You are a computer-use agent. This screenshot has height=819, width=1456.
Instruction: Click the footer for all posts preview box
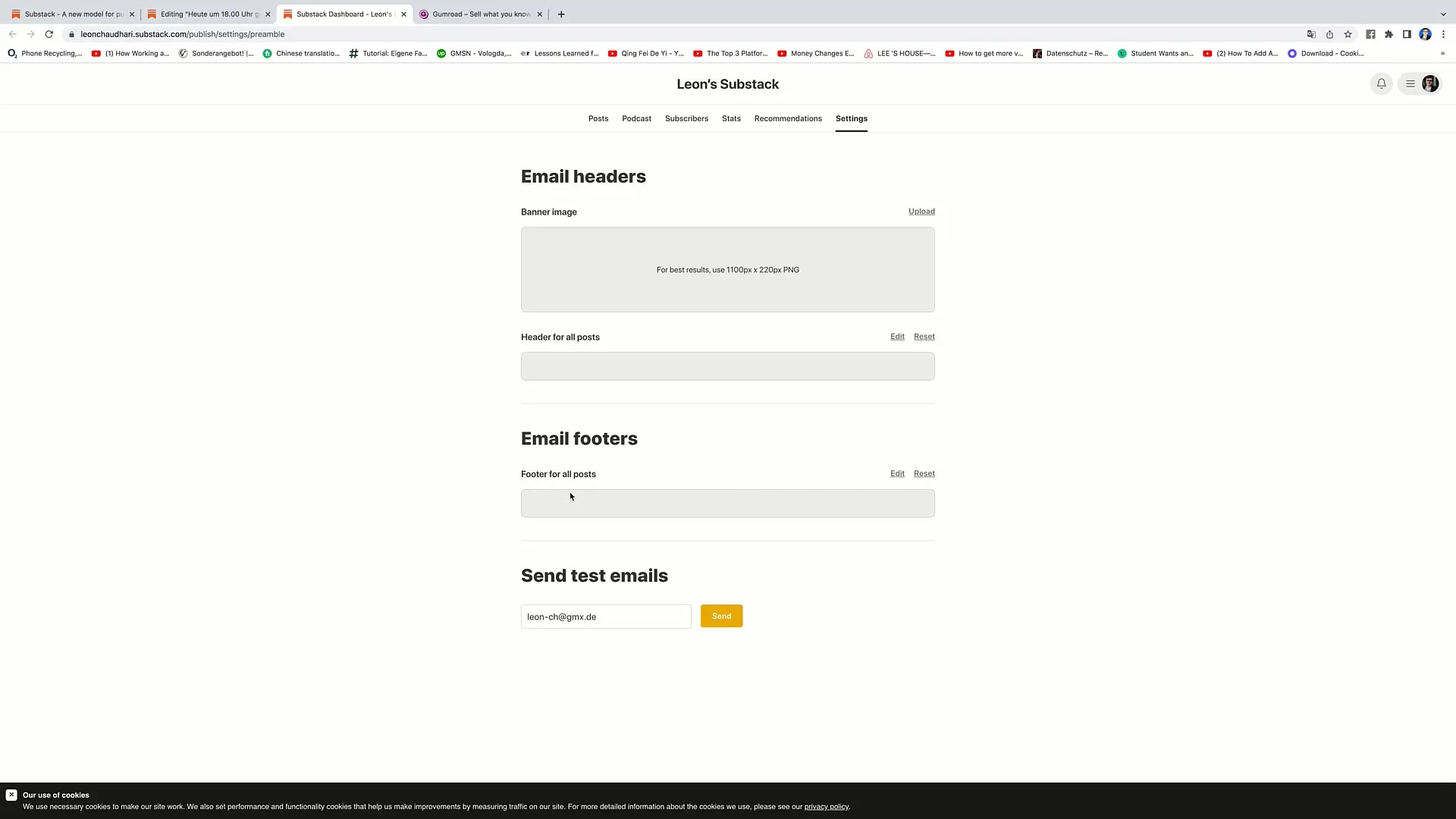point(727,504)
